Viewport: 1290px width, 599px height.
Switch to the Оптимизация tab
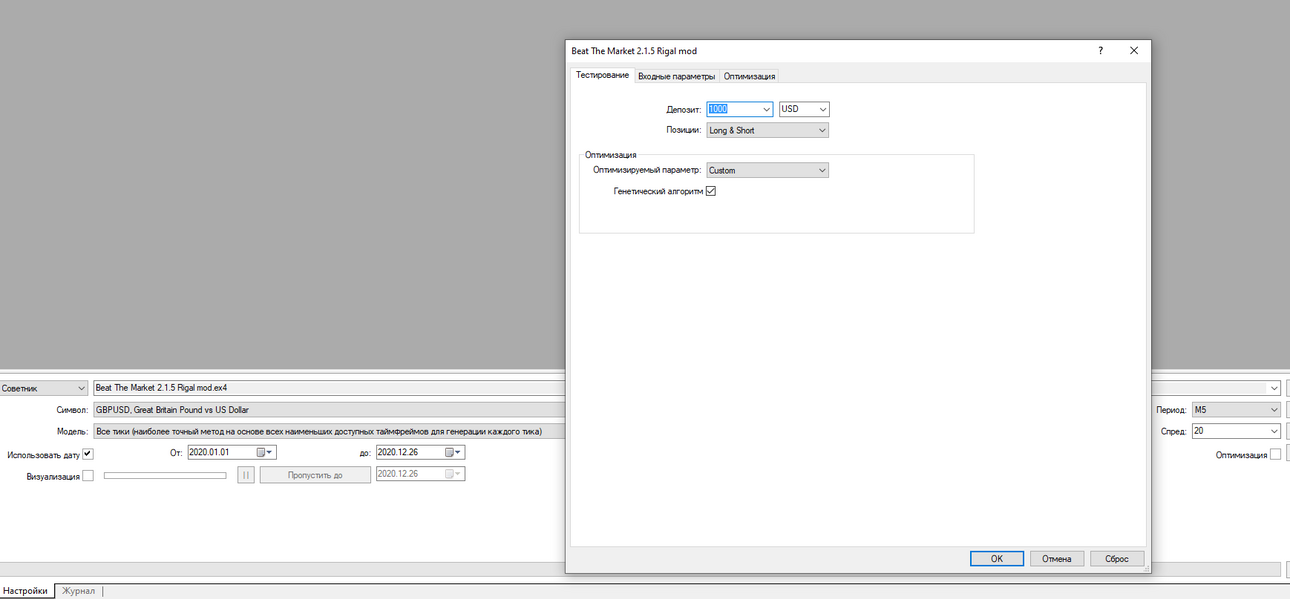tap(749, 76)
